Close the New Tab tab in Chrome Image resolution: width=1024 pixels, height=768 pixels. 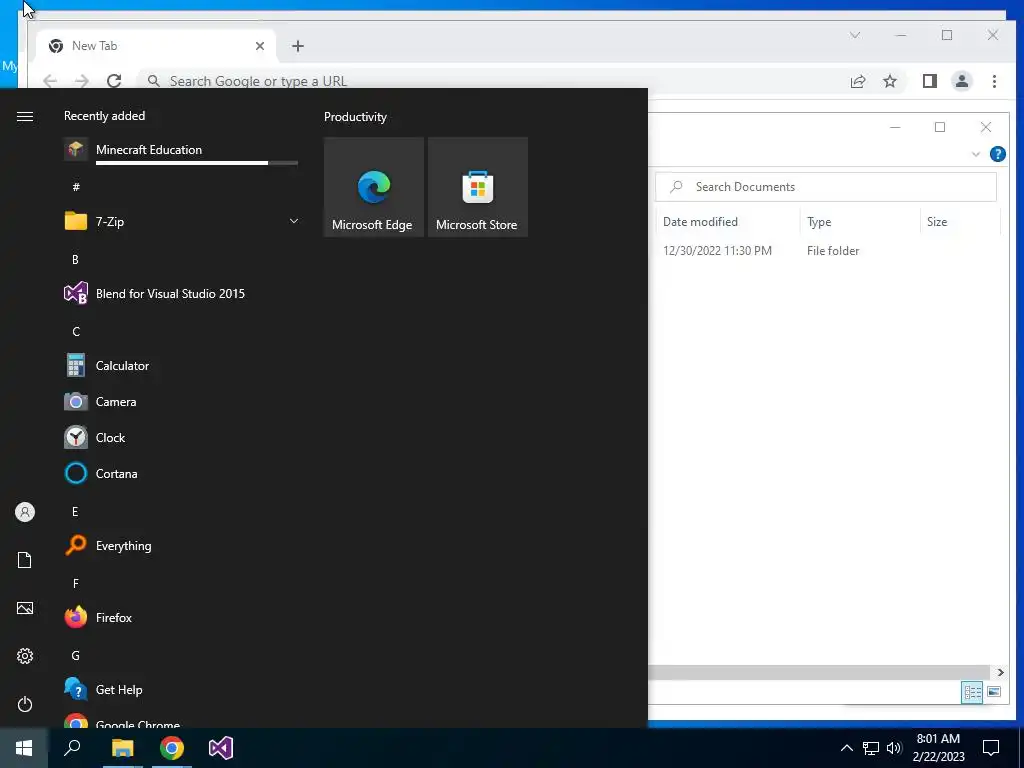click(x=260, y=46)
